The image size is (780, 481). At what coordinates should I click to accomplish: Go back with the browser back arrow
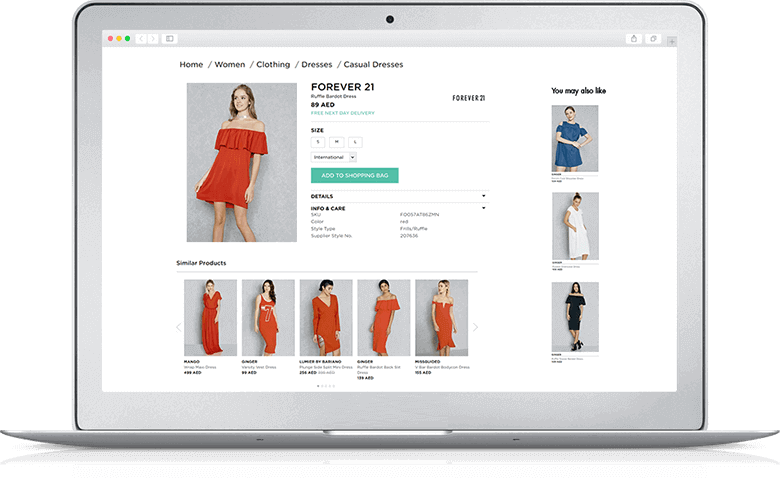tap(141, 38)
